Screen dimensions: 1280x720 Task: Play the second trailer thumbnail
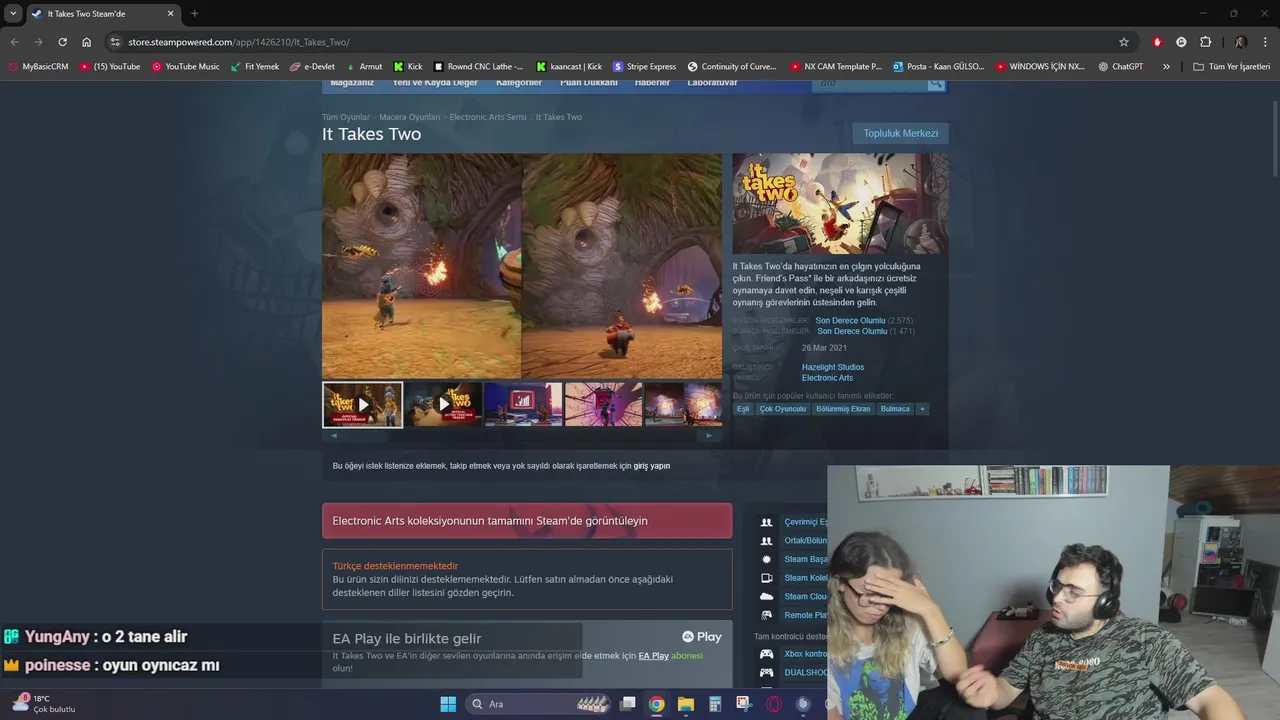click(444, 405)
